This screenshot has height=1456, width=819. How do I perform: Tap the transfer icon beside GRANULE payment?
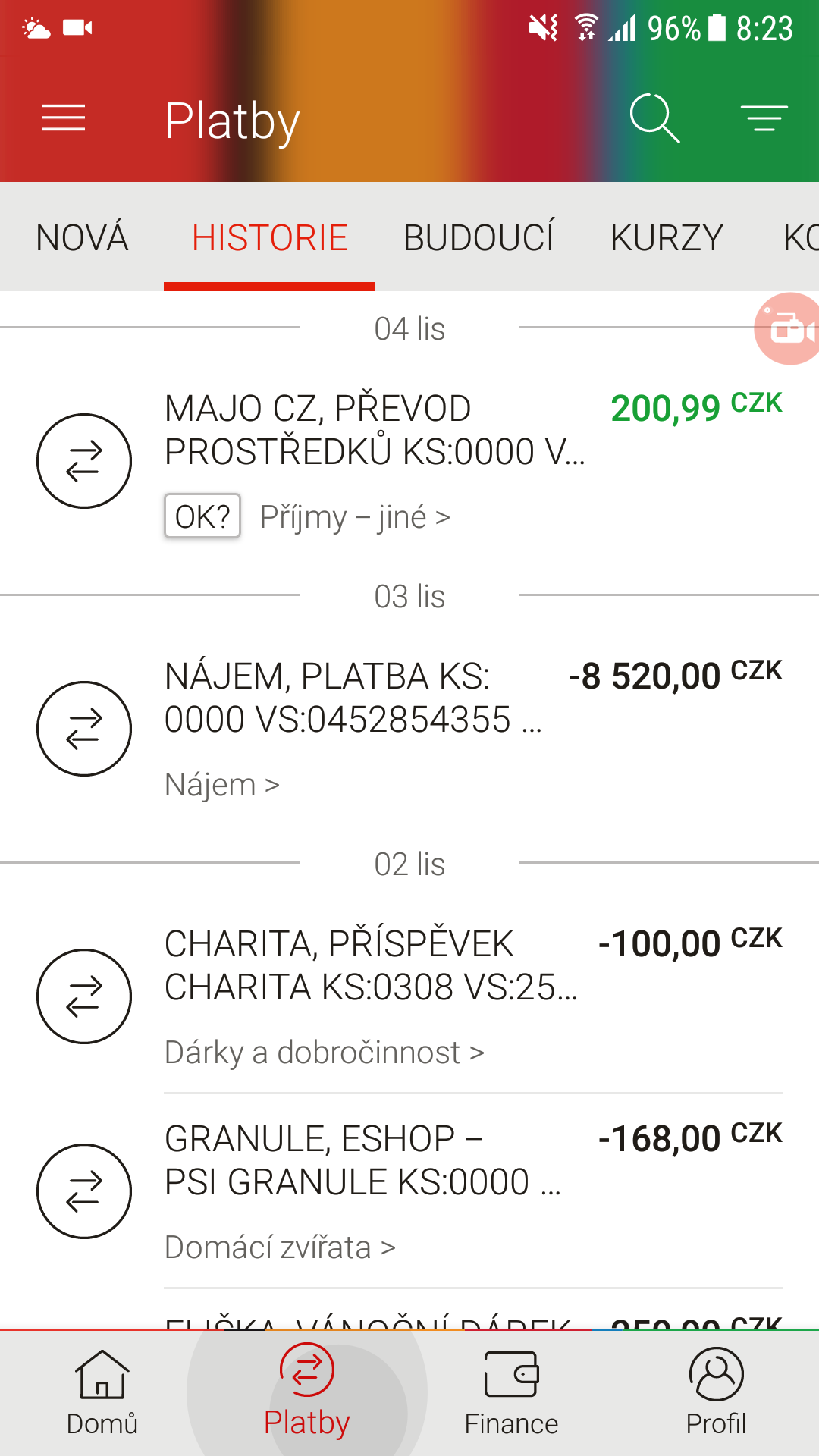tap(84, 1191)
